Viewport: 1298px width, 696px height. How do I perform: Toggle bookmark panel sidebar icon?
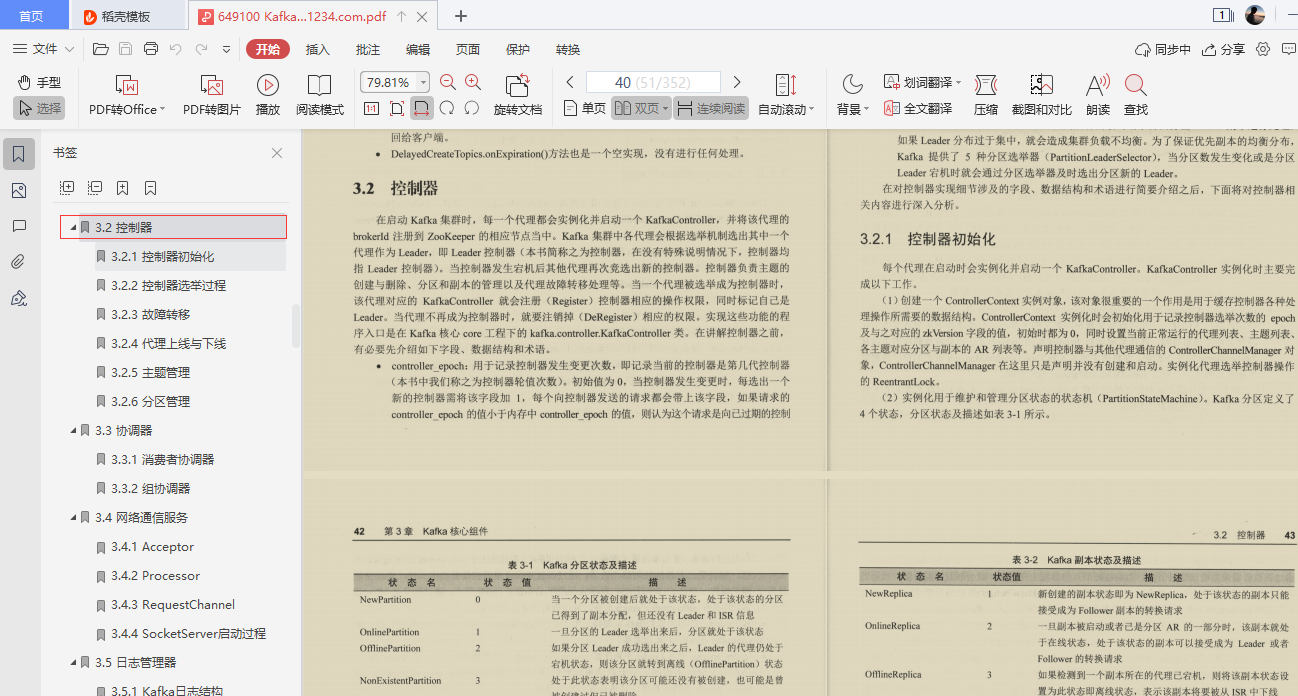click(x=18, y=154)
